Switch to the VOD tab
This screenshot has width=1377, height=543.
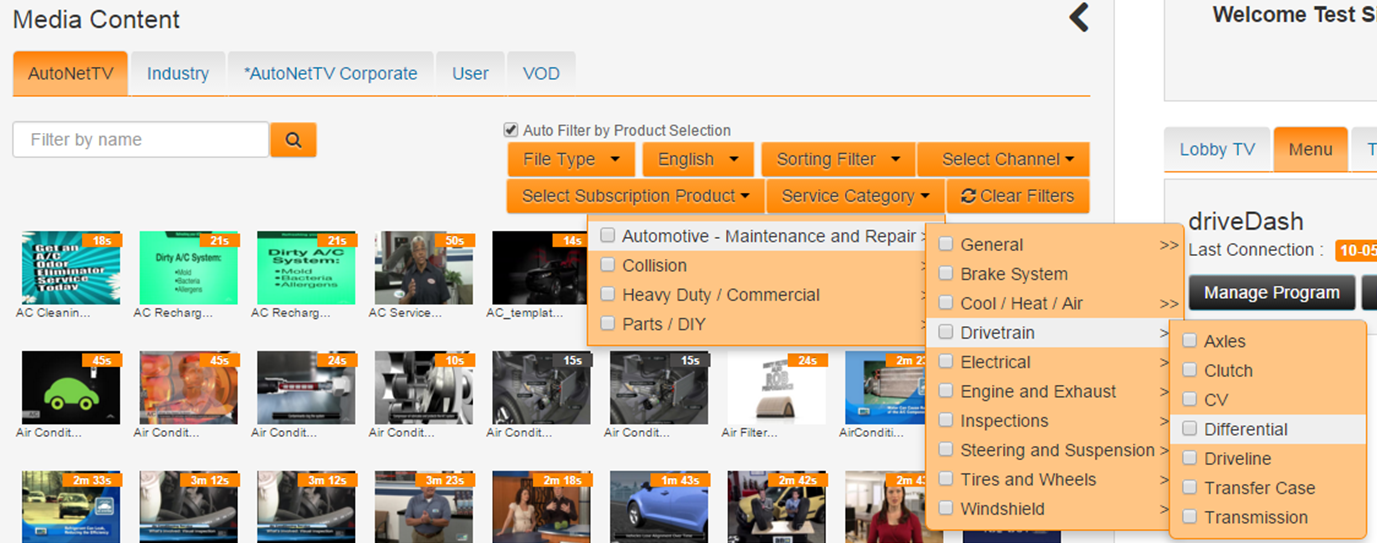click(541, 74)
